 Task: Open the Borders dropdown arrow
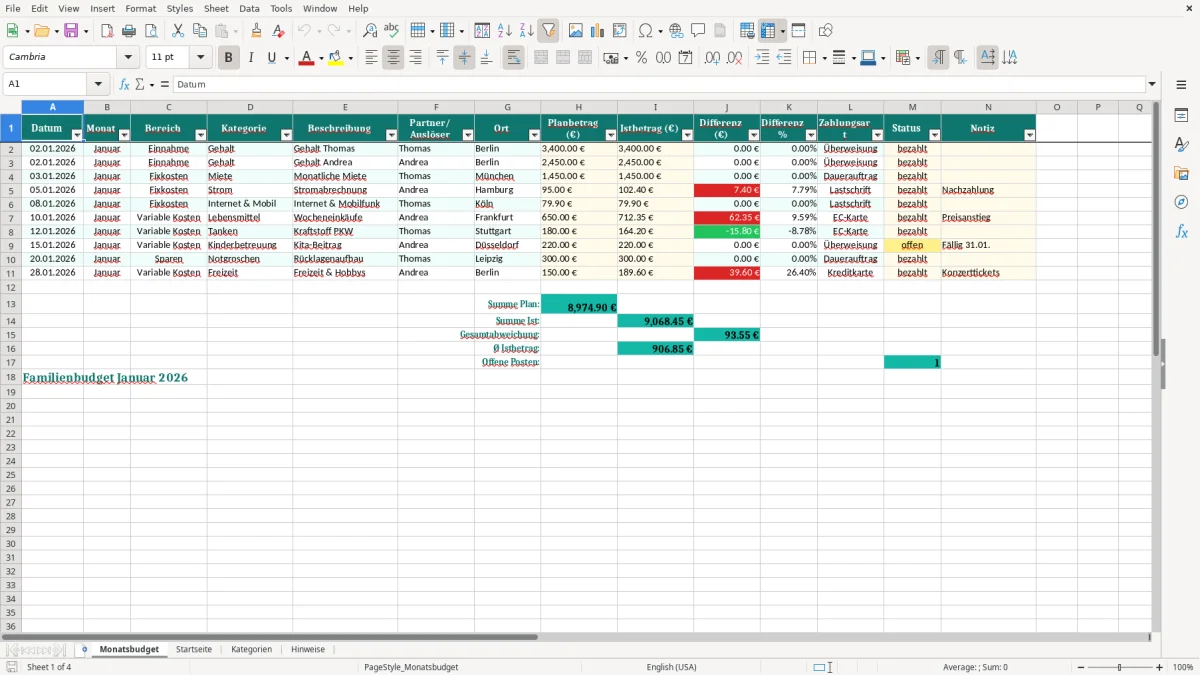826,58
